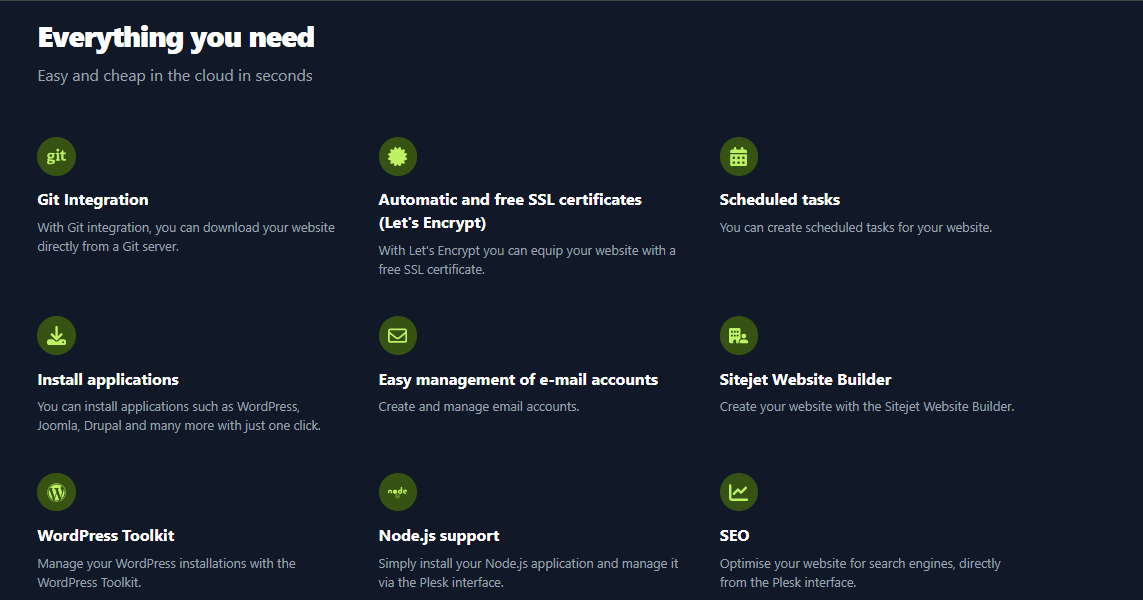Image resolution: width=1143 pixels, height=600 pixels.
Task: Click the WordPress logo icon
Action: (56, 492)
